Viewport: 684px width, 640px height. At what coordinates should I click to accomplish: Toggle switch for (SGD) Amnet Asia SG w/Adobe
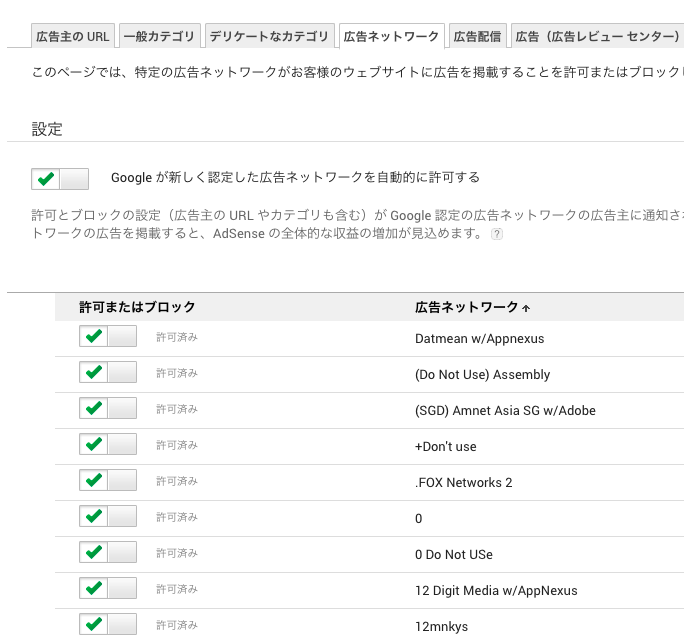pyautogui.click(x=108, y=408)
